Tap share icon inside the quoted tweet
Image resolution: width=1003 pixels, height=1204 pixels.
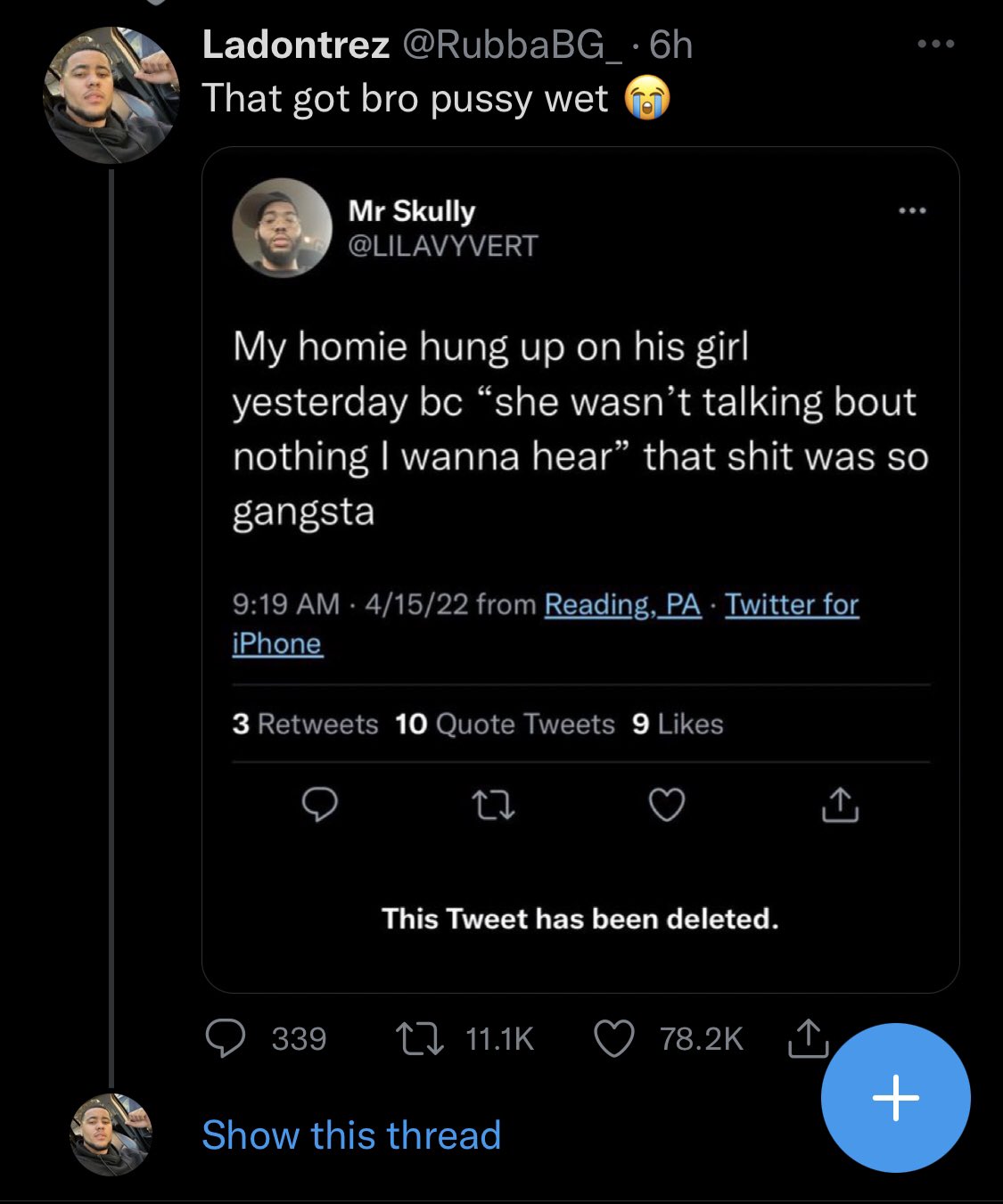(x=839, y=804)
